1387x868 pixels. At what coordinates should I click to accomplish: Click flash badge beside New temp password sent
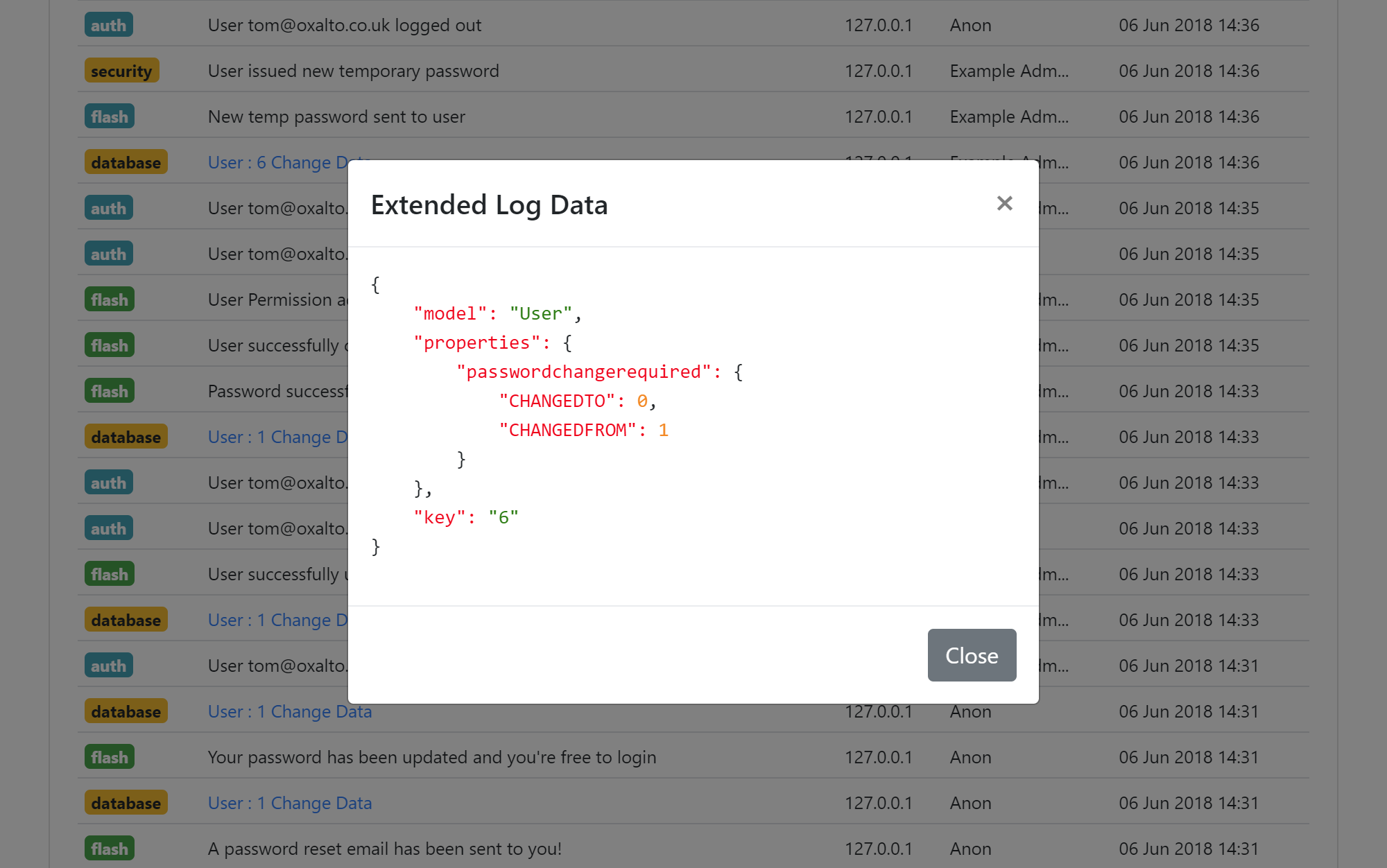(109, 116)
